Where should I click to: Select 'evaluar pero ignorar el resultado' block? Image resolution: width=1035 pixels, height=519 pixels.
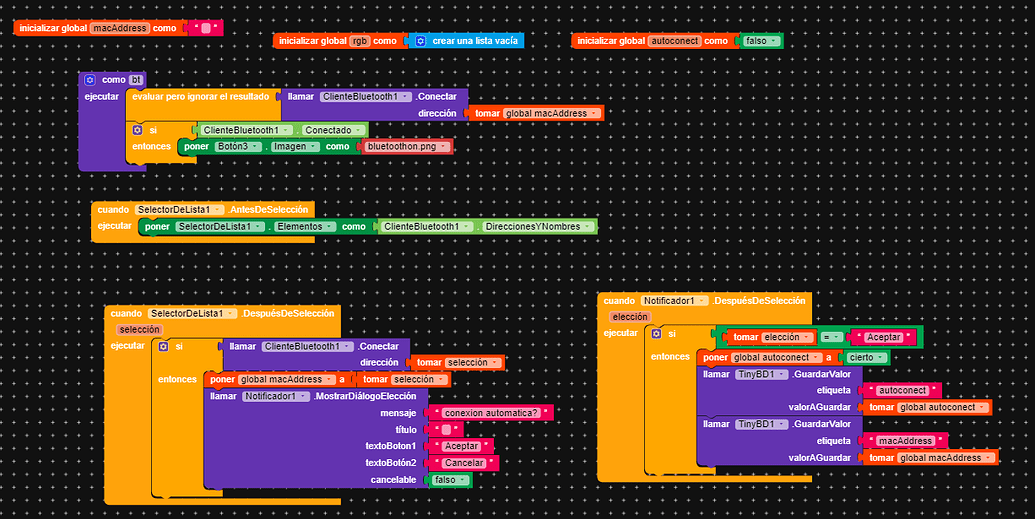tap(201, 97)
